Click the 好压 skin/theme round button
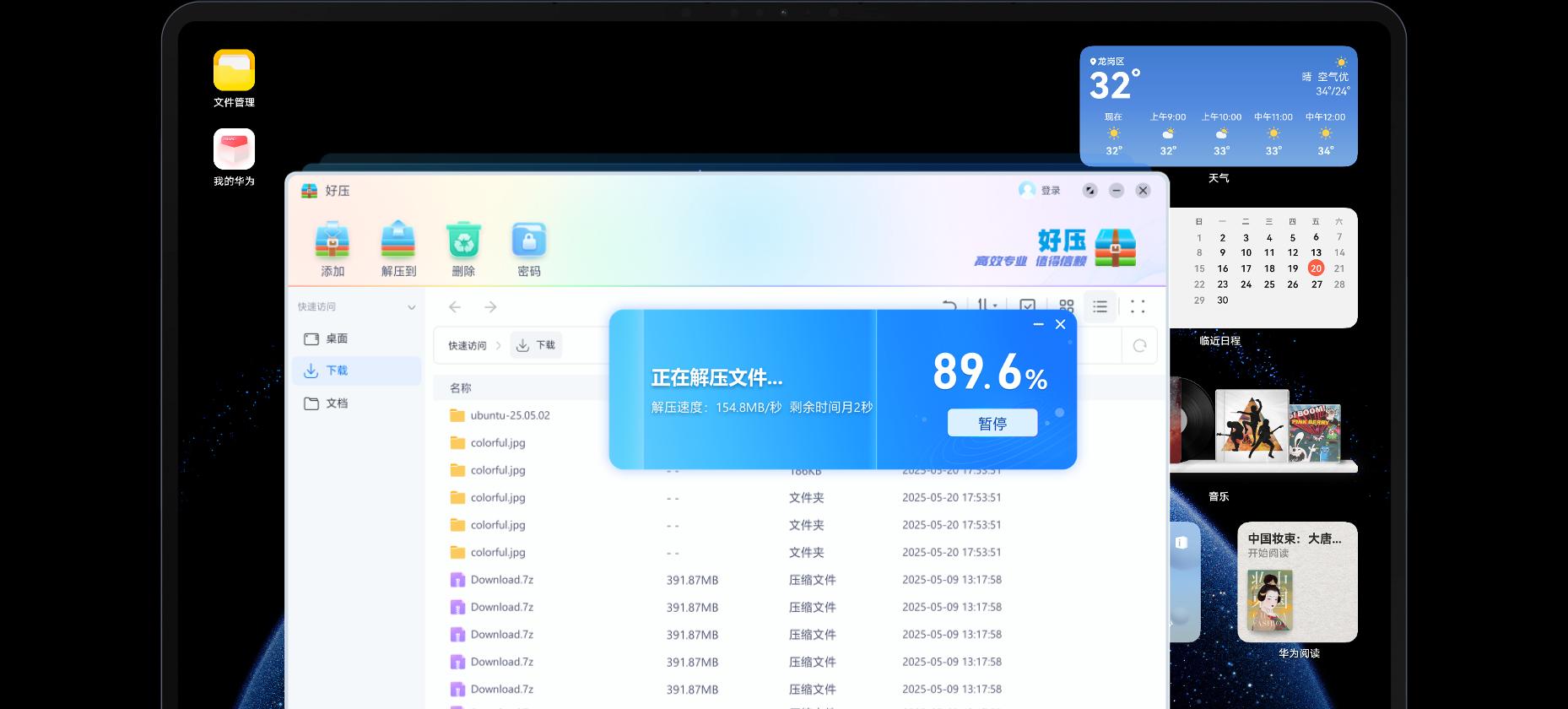This screenshot has width=1568, height=709. click(x=1090, y=191)
